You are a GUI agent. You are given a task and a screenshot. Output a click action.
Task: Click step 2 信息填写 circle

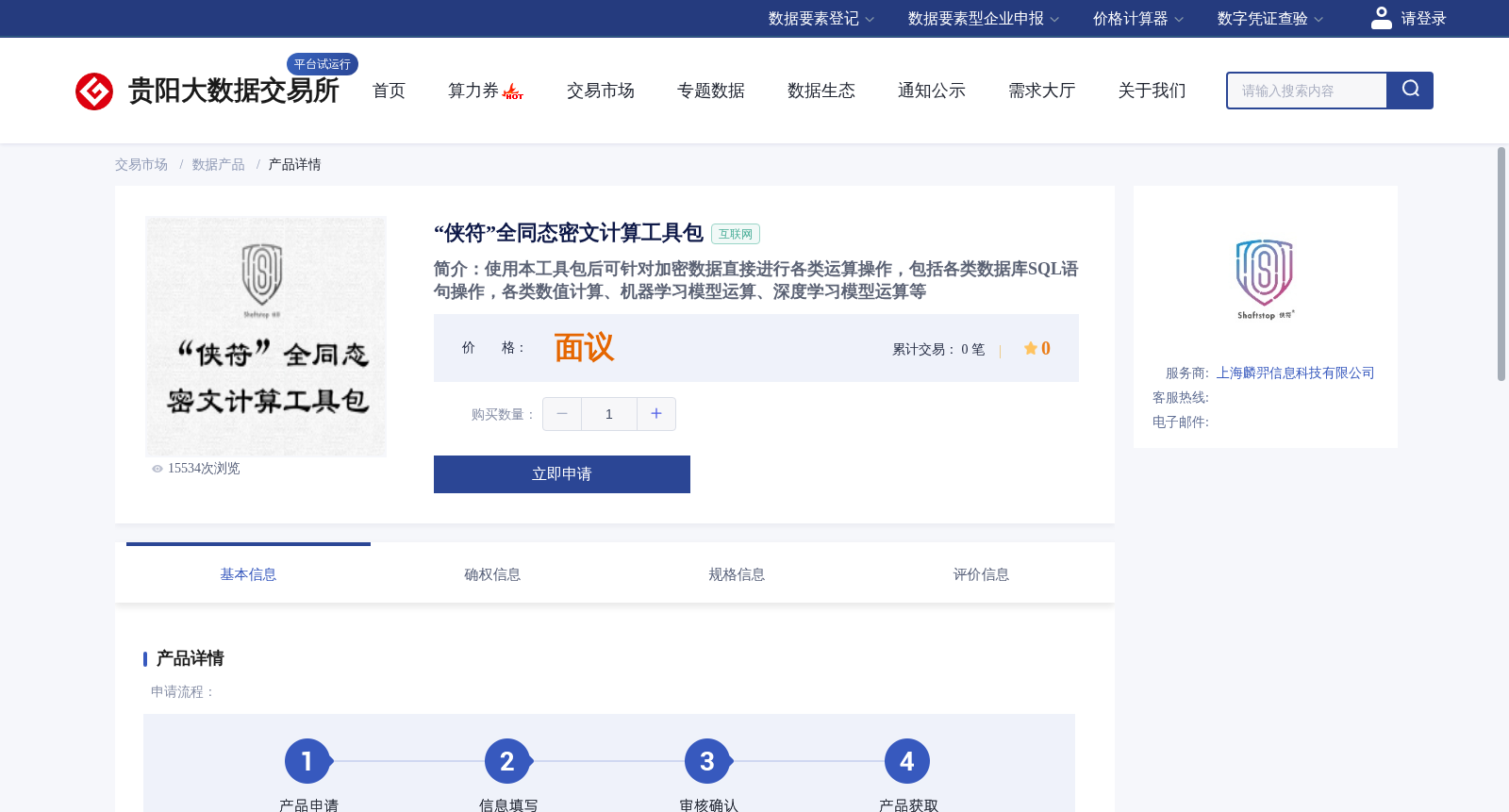tap(507, 761)
